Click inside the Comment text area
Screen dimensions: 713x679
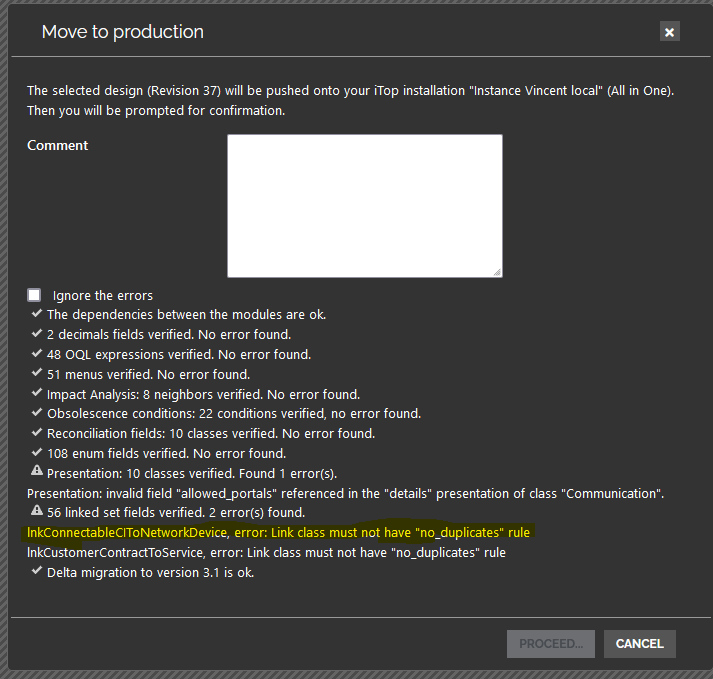364,205
